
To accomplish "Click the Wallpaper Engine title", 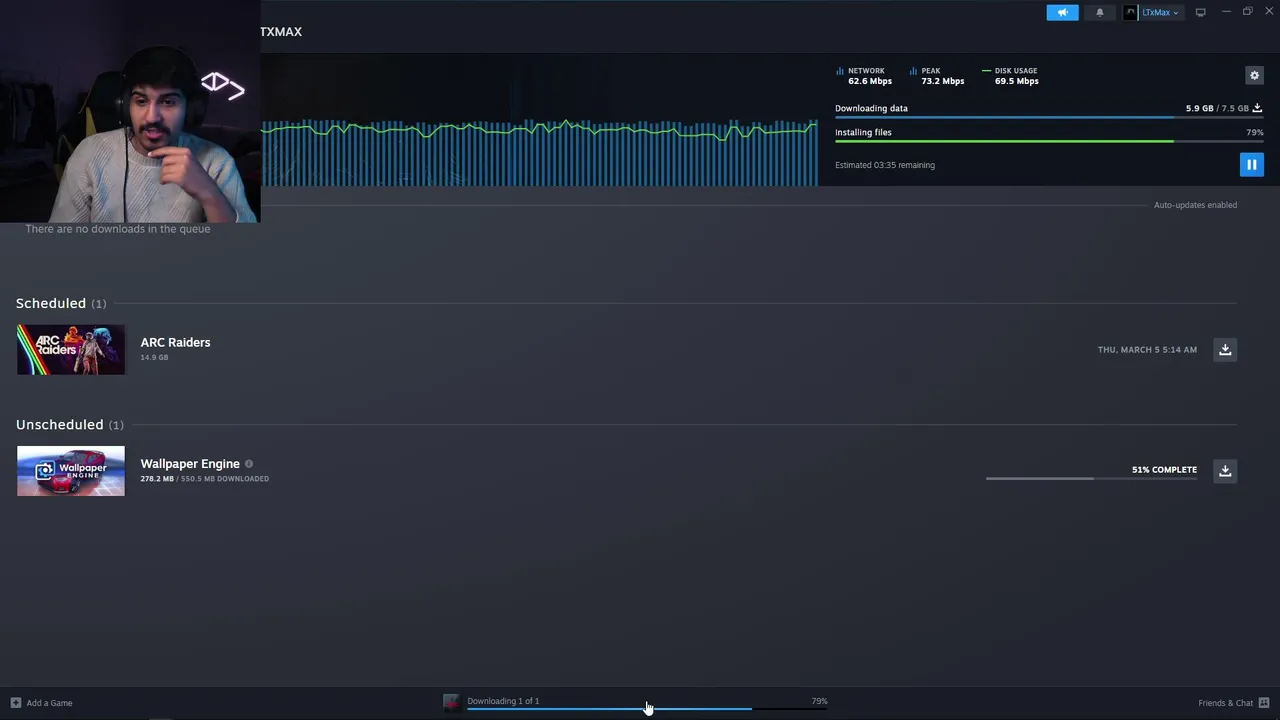I will [190, 464].
